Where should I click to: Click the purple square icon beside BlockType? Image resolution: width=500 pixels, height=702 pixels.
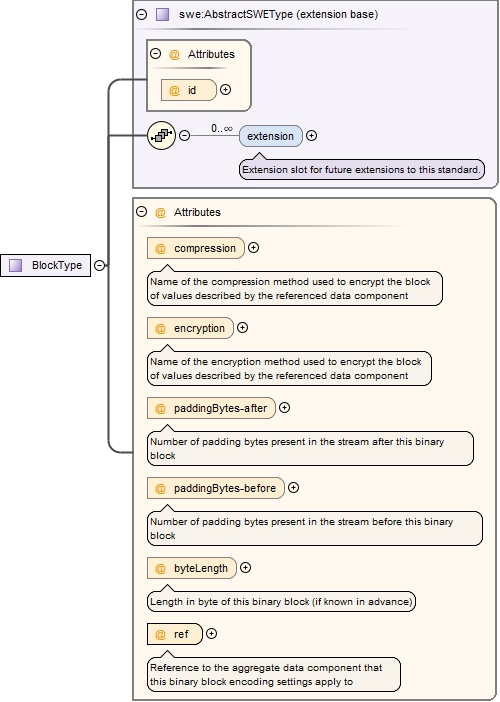16,265
